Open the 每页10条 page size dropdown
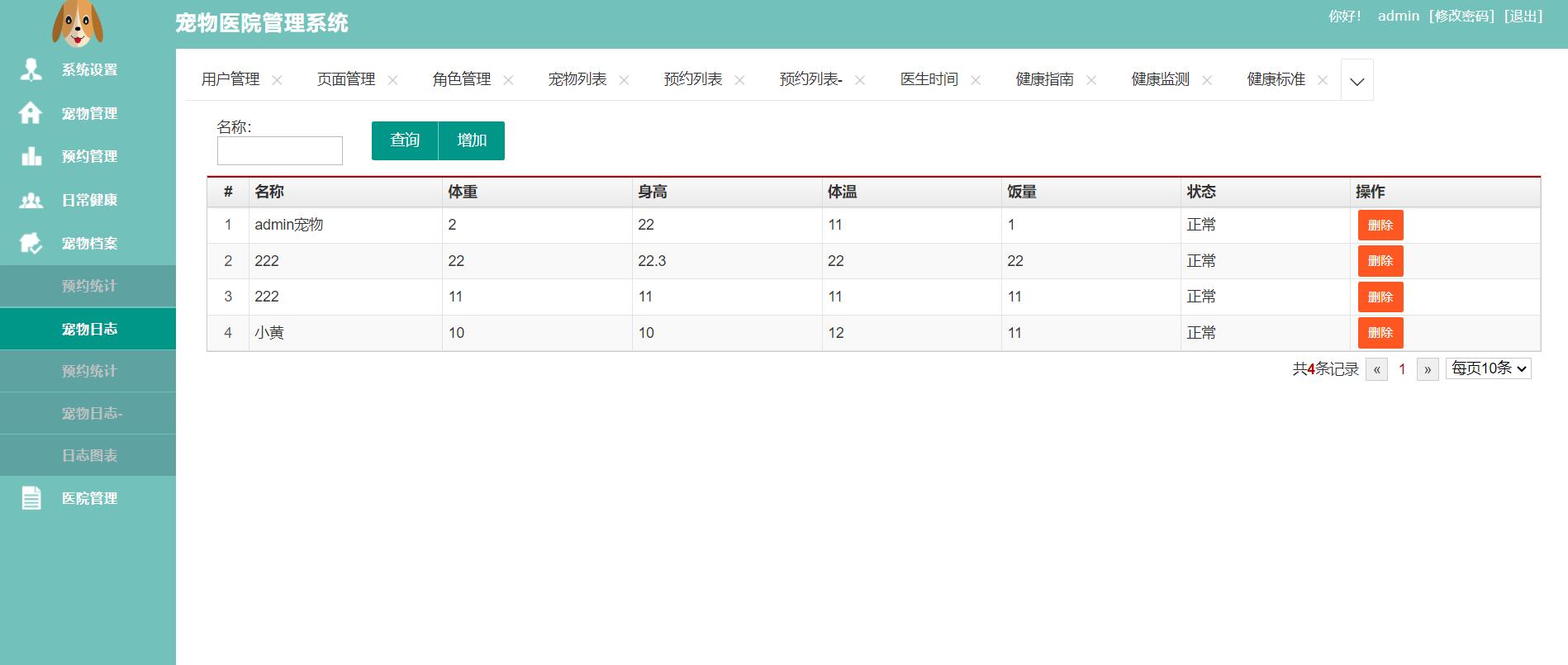Viewport: 1568px width, 665px height. click(1489, 368)
